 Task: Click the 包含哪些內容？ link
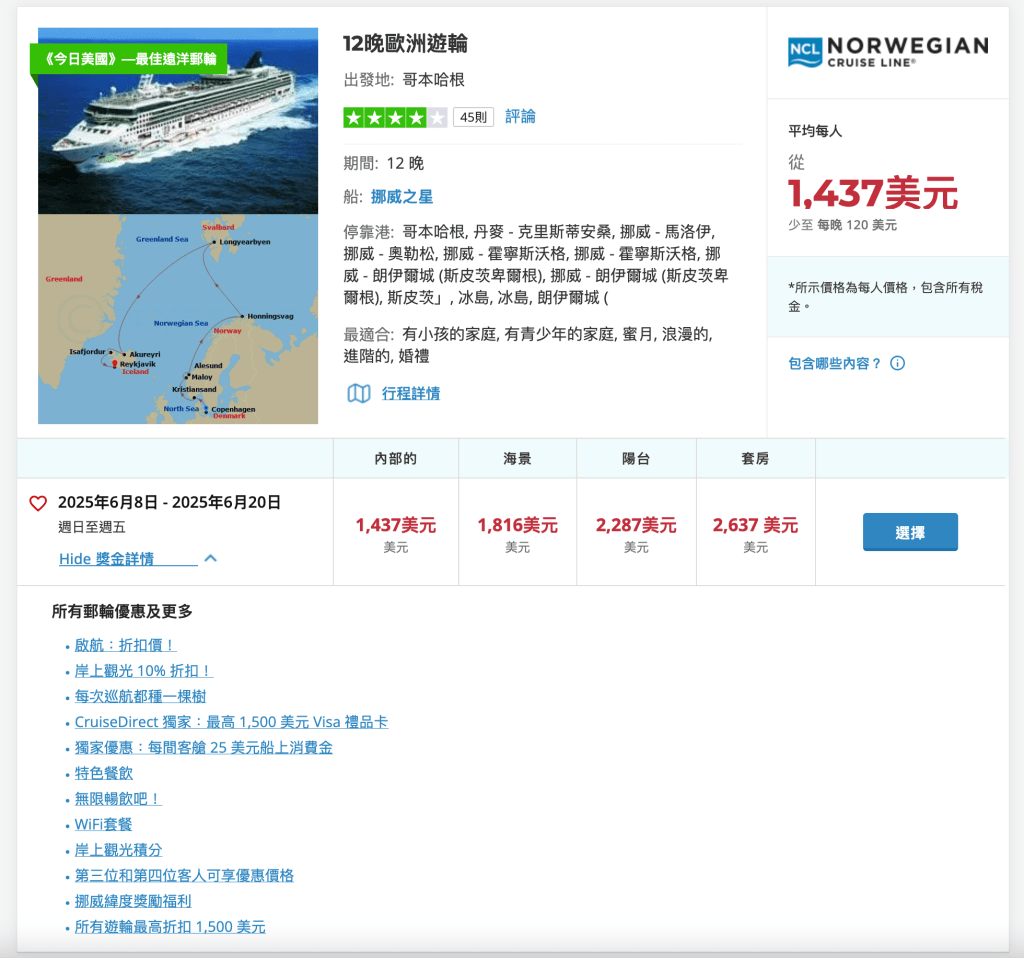click(x=835, y=363)
